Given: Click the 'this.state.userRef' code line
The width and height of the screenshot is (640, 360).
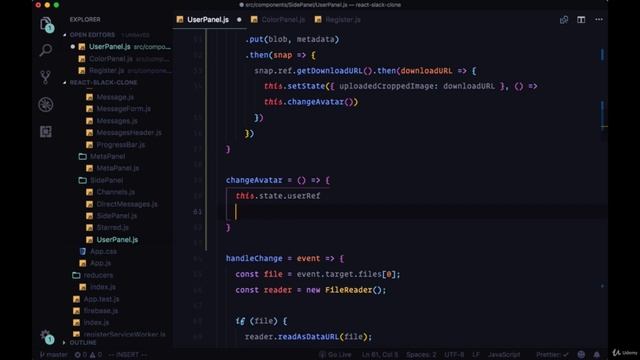Looking at the screenshot, I should tap(278, 196).
